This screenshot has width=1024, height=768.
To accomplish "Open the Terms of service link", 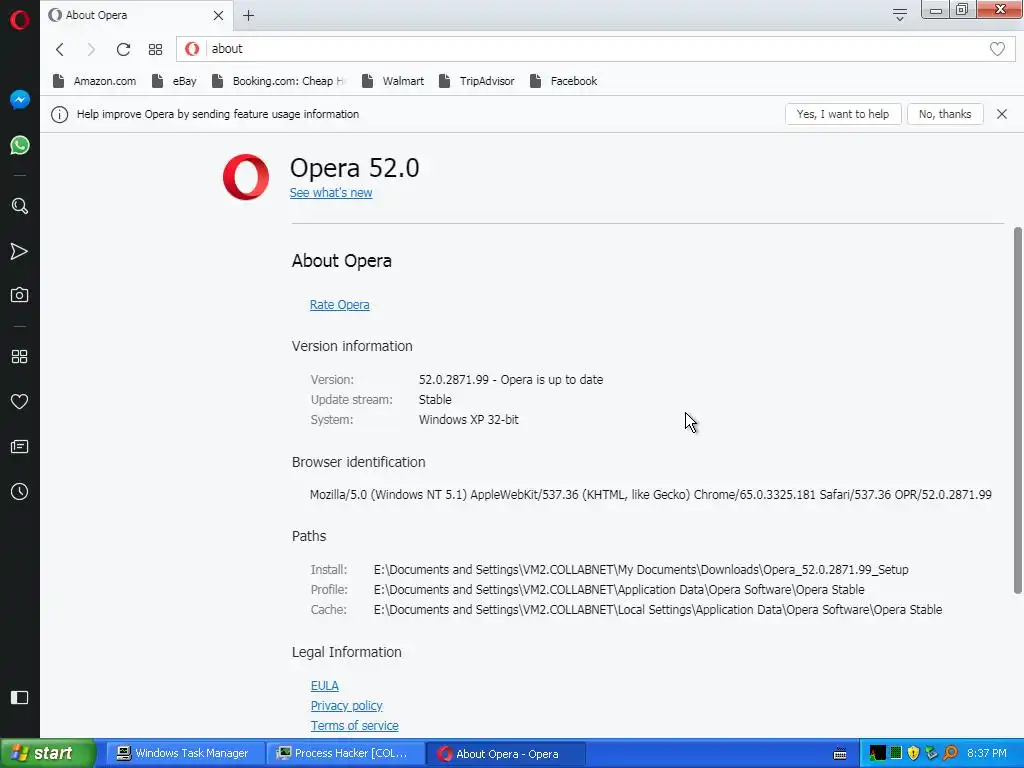I will click(355, 726).
